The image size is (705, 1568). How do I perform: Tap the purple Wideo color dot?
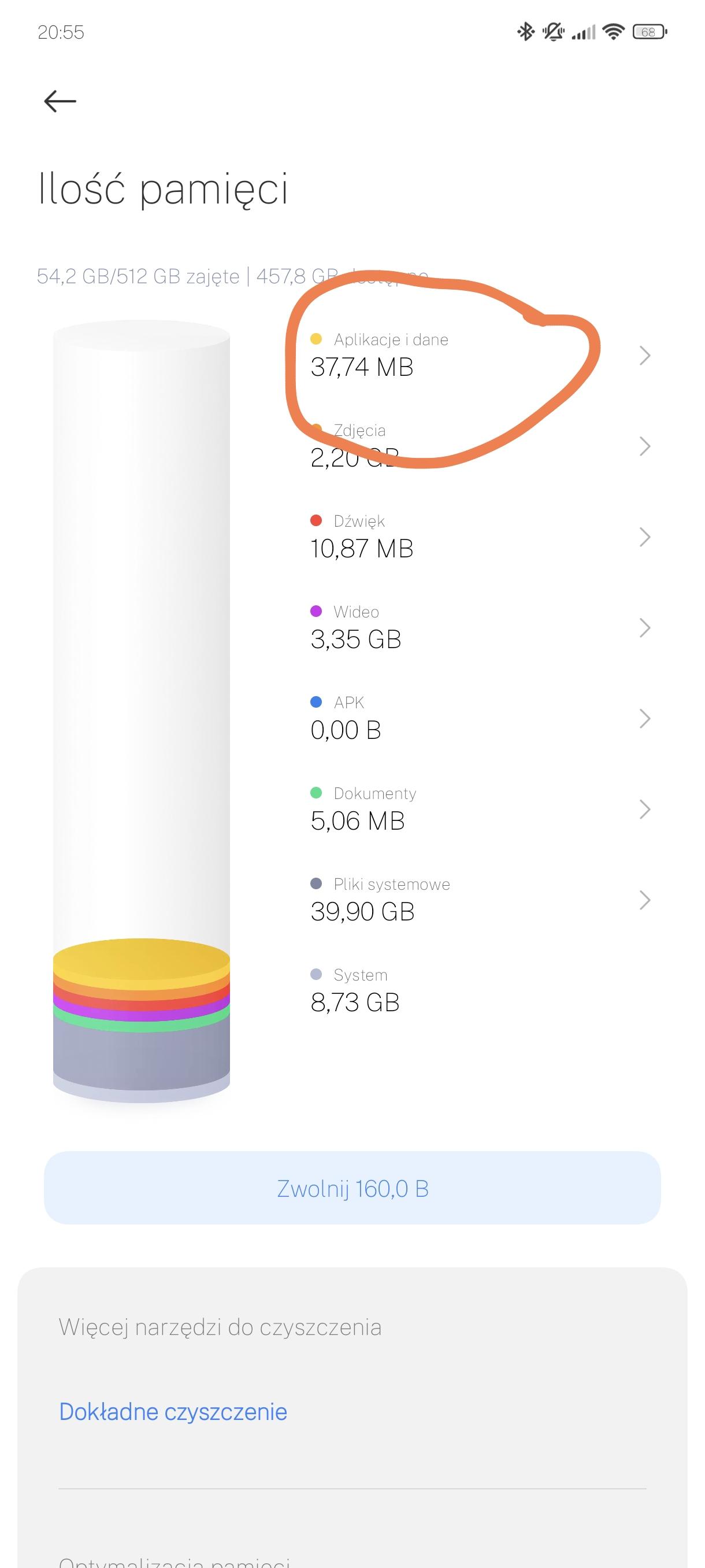click(316, 611)
